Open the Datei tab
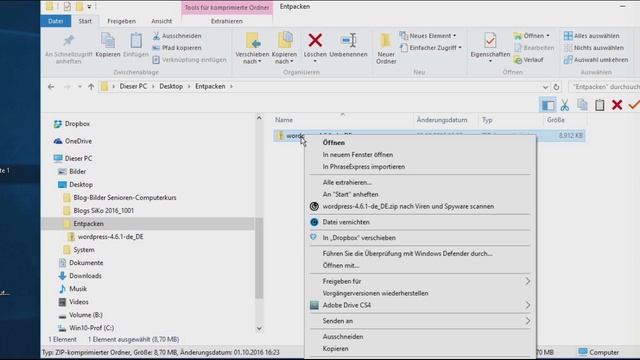The width and height of the screenshot is (640, 360). click(56, 21)
